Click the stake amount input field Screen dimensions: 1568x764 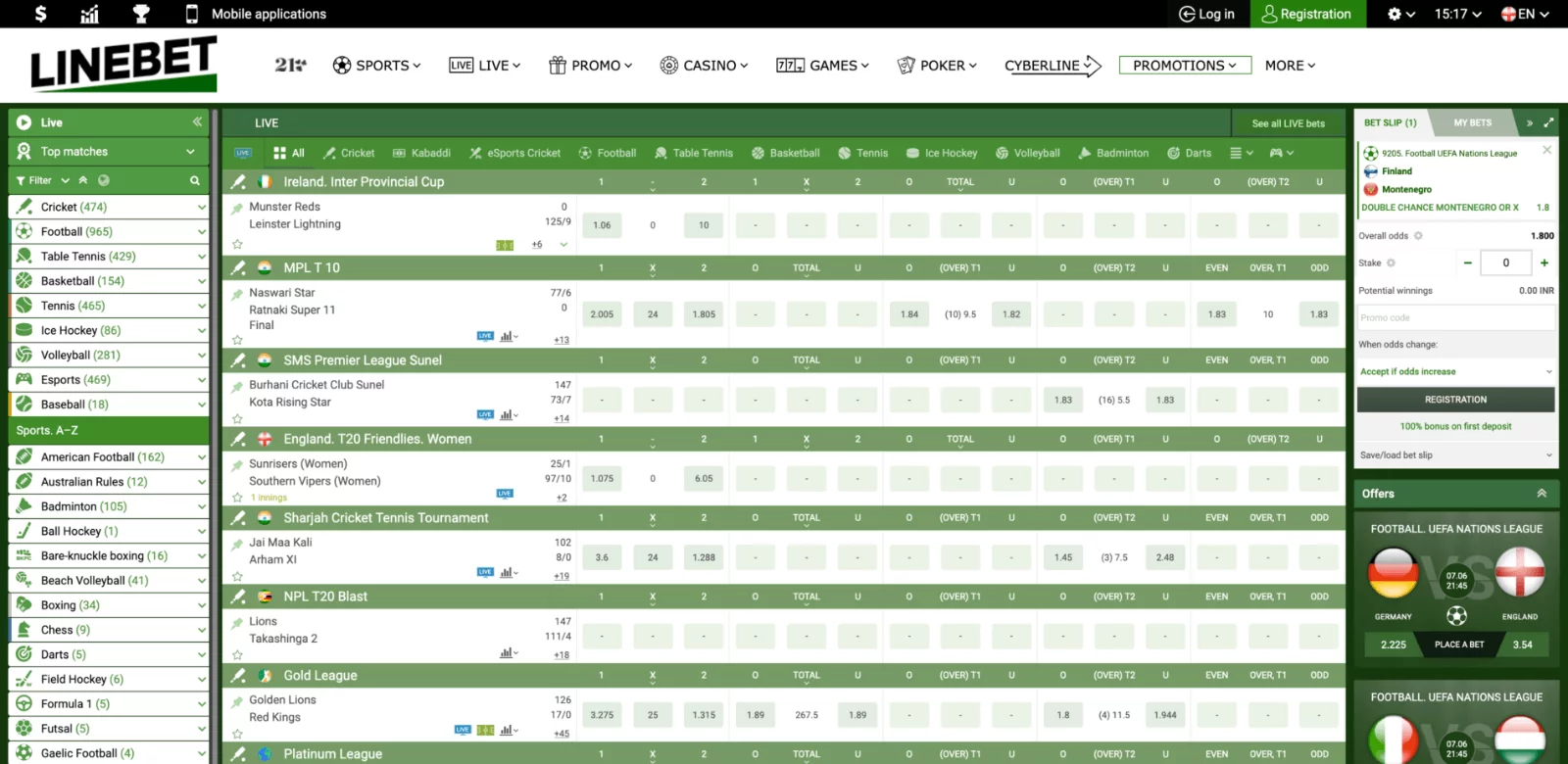click(1506, 263)
